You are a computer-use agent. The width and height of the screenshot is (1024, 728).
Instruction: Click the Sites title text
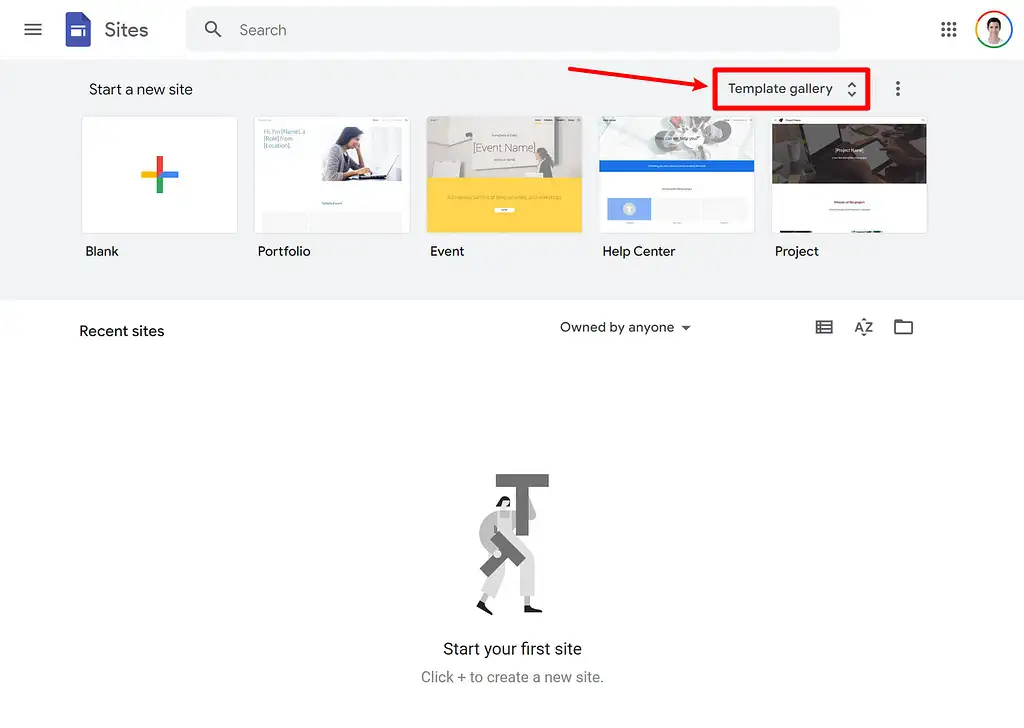[x=126, y=30]
